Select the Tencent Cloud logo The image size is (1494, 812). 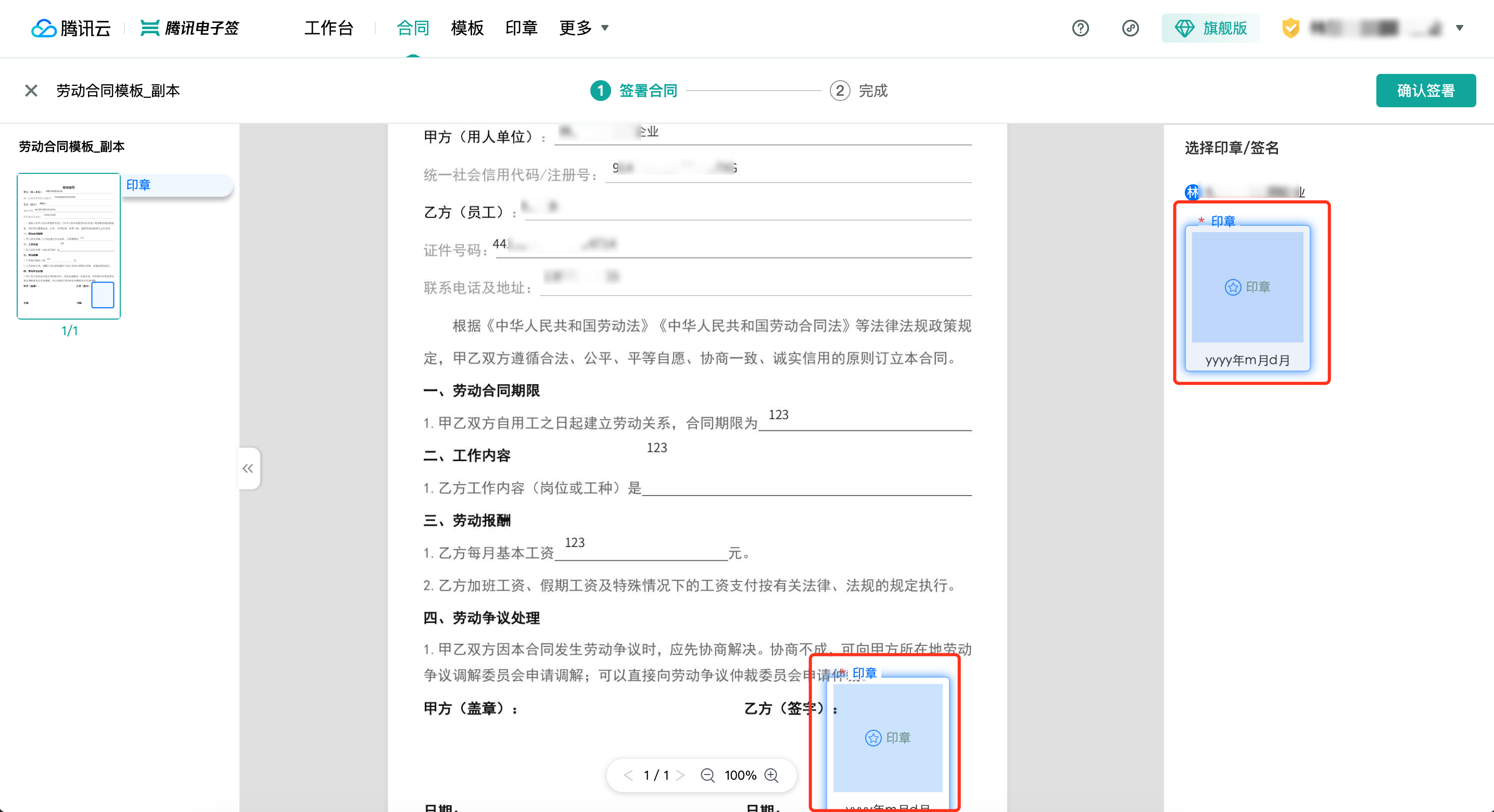[x=71, y=28]
